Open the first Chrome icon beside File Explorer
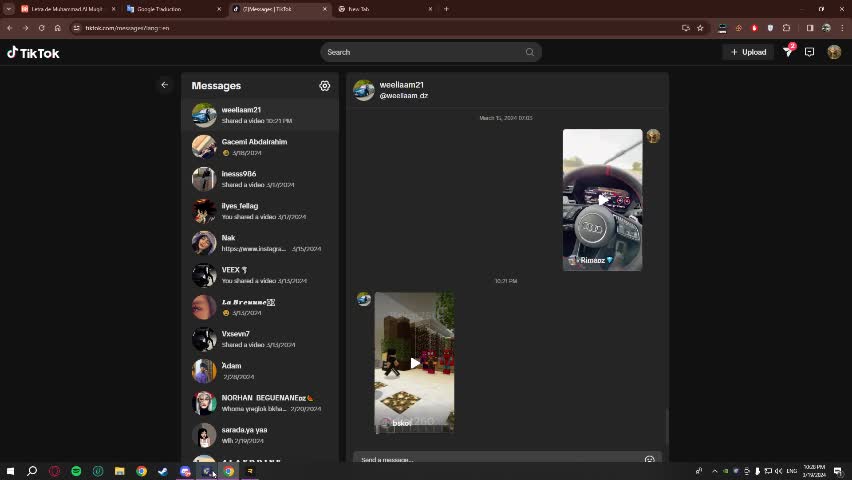Image resolution: width=852 pixels, height=480 pixels. pos(141,471)
